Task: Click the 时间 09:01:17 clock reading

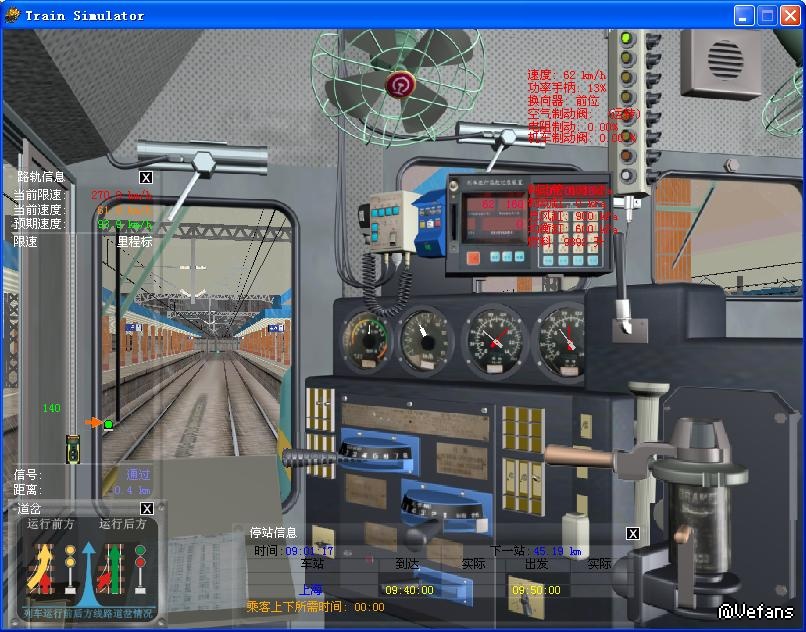Action: click(294, 551)
